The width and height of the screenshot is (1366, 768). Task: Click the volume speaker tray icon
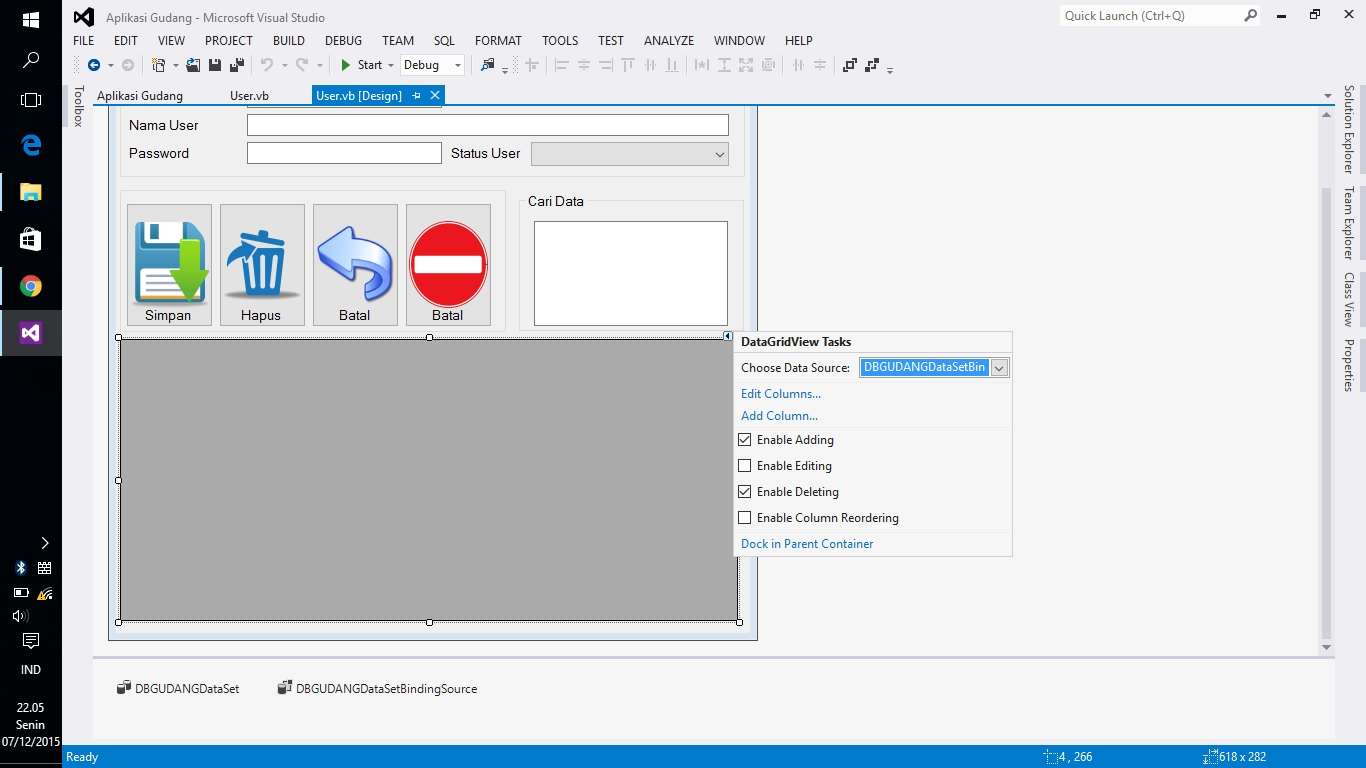[20, 616]
